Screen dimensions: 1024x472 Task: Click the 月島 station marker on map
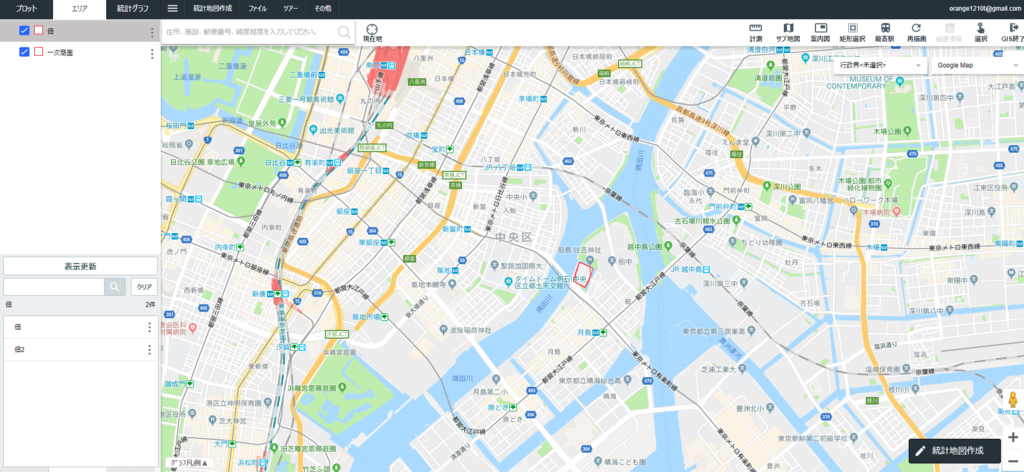tap(604, 332)
